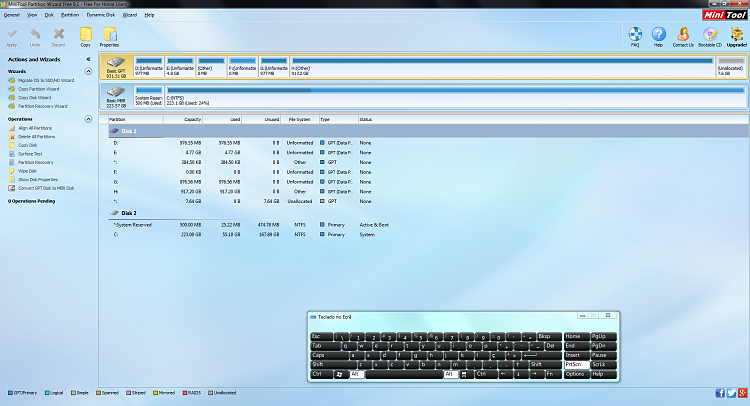
Task: Click the Discard X toolbar icon
Action: point(58,37)
